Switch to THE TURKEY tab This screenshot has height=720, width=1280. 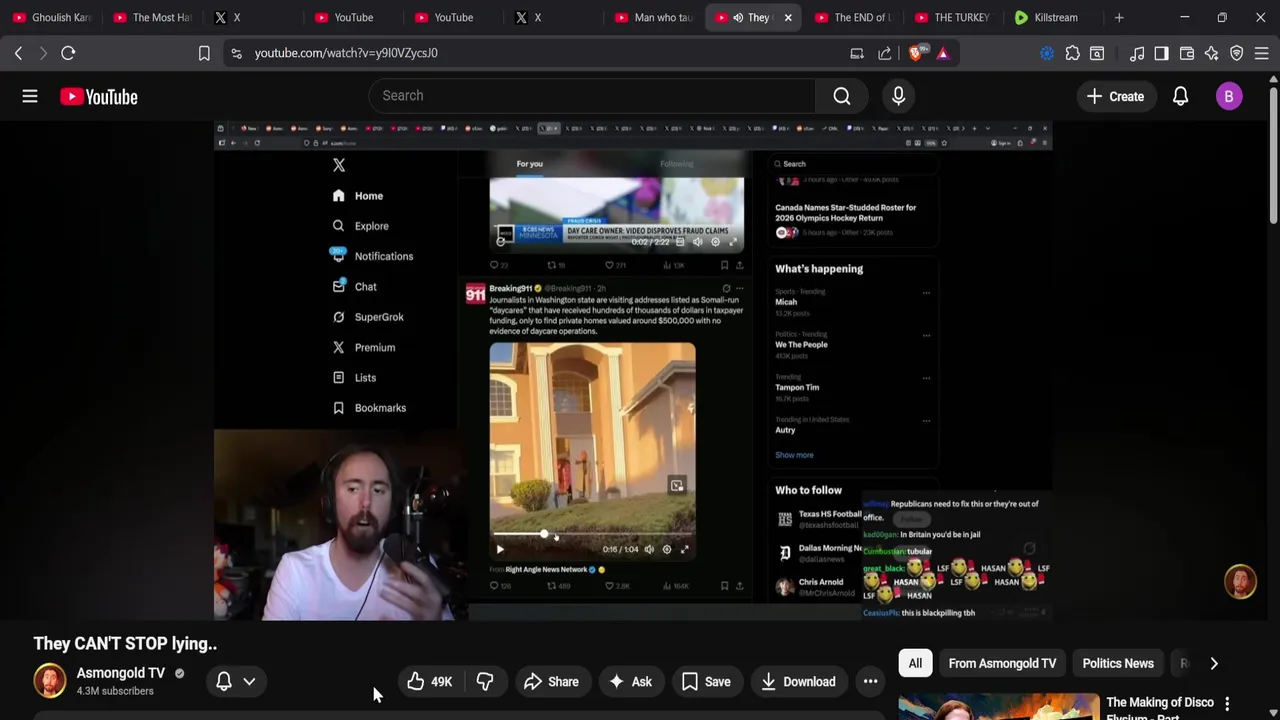(953, 17)
